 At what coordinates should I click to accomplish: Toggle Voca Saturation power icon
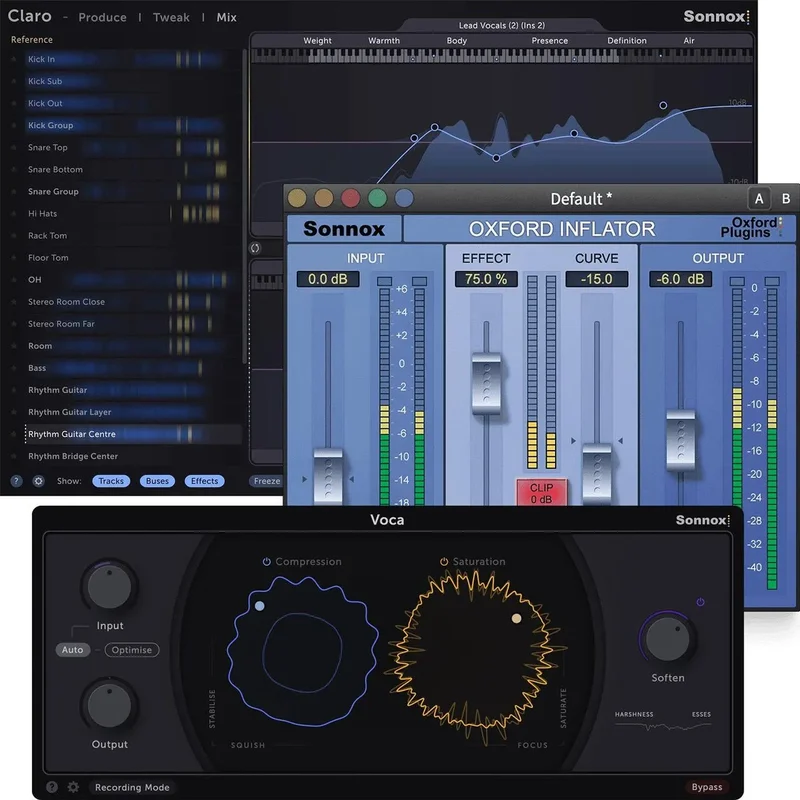[x=444, y=561]
